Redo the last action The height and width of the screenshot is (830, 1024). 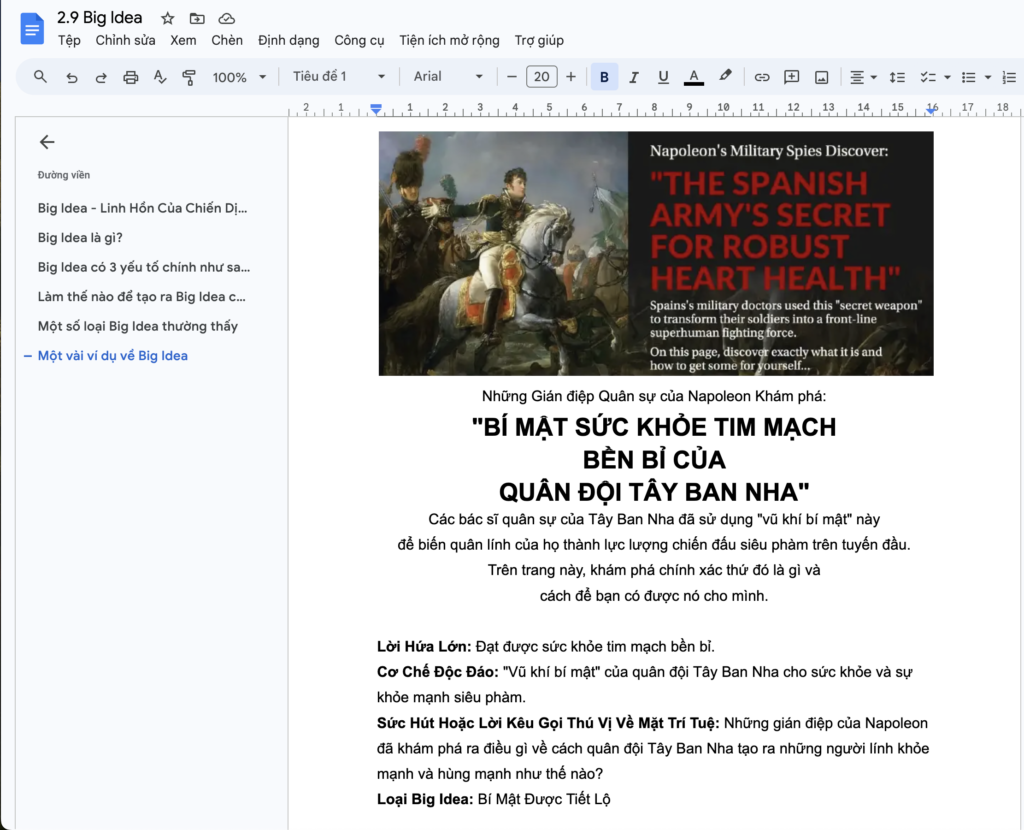point(101,77)
